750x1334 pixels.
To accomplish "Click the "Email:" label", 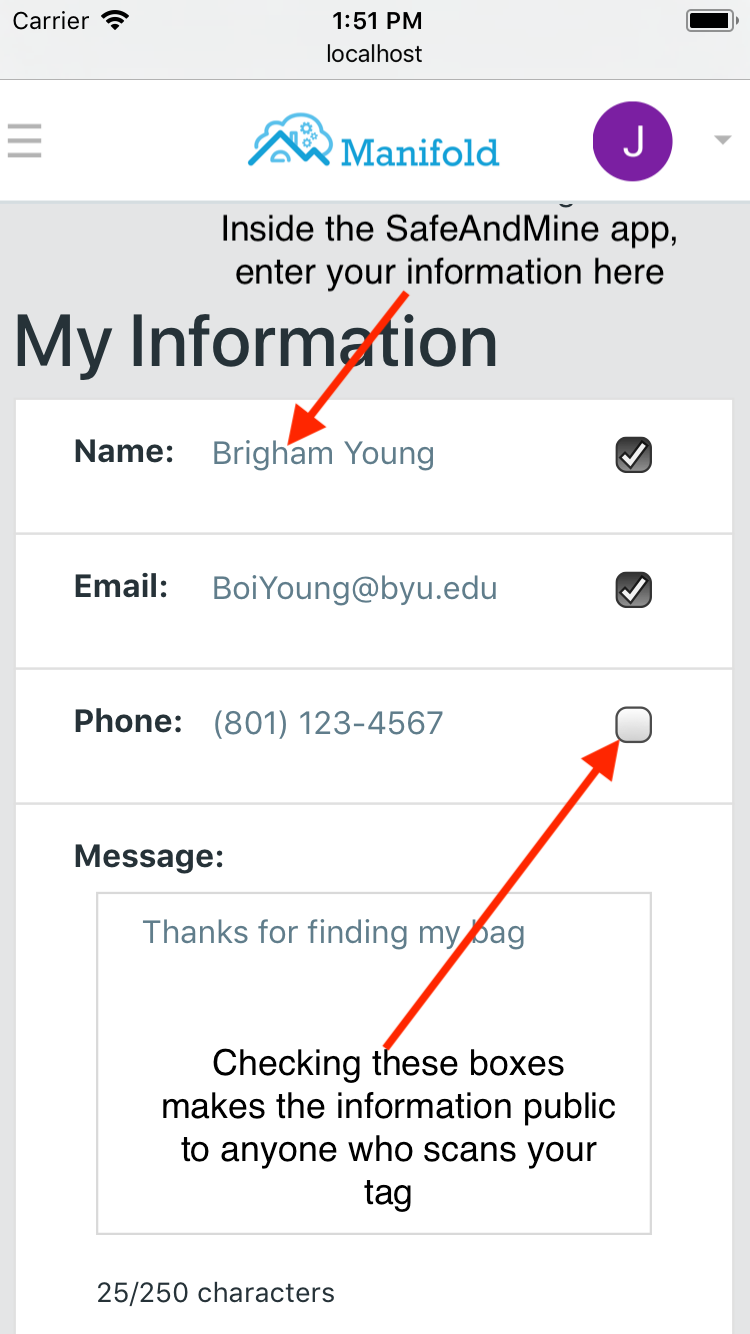I will click(x=121, y=586).
